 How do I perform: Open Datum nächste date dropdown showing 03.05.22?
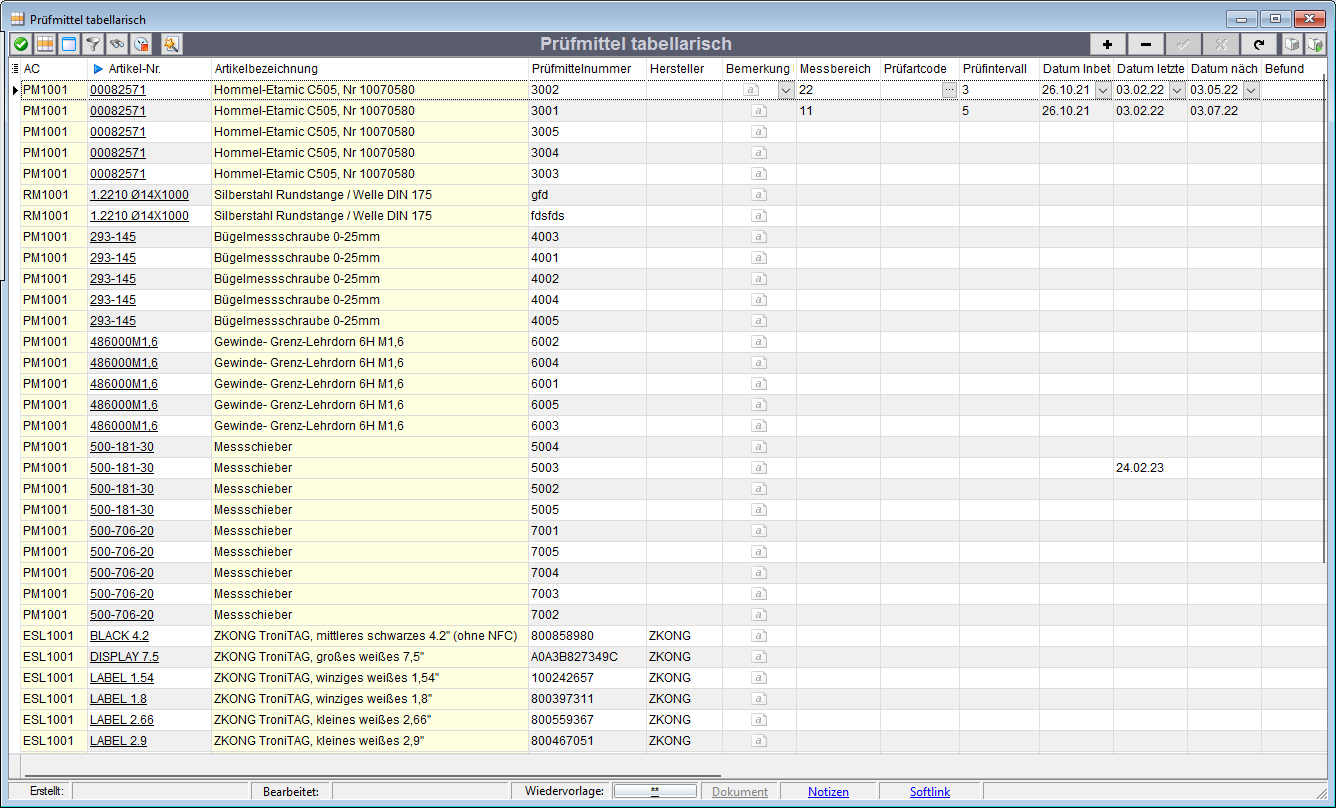1251,90
